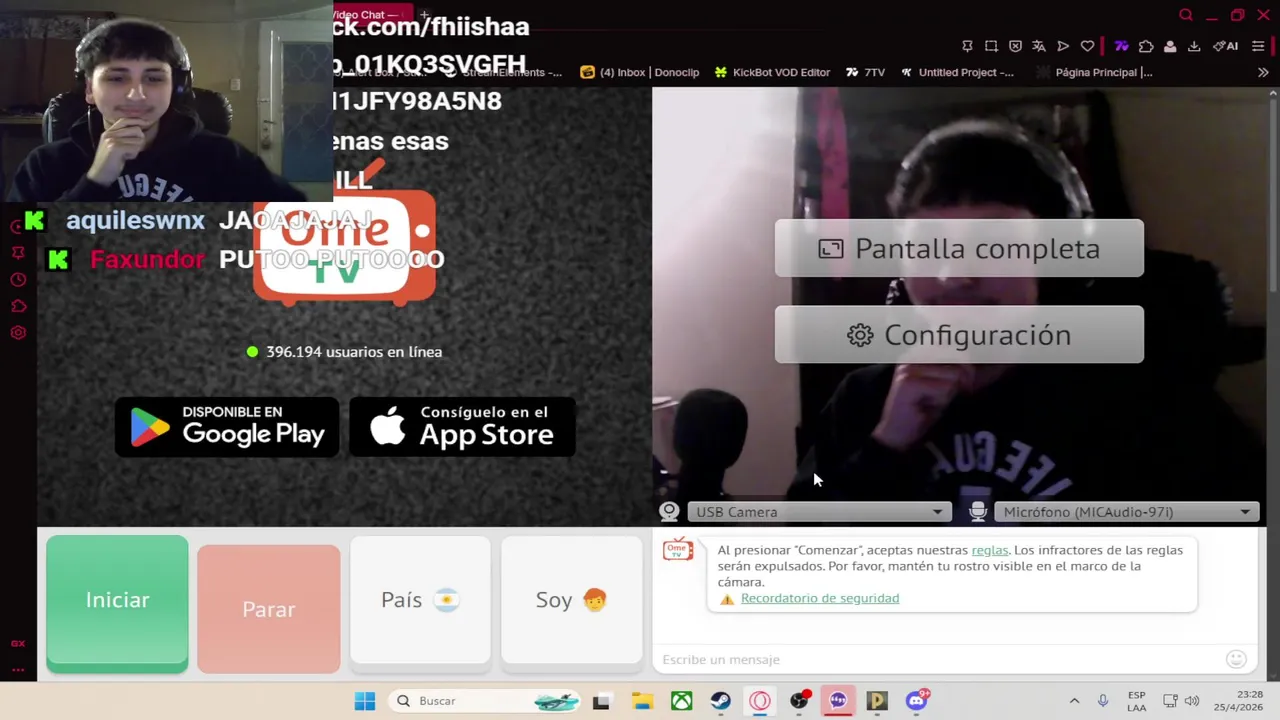1280x720 pixels.
Task: Open the KickBot VOD Editor bookmark
Action: pyautogui.click(x=772, y=72)
